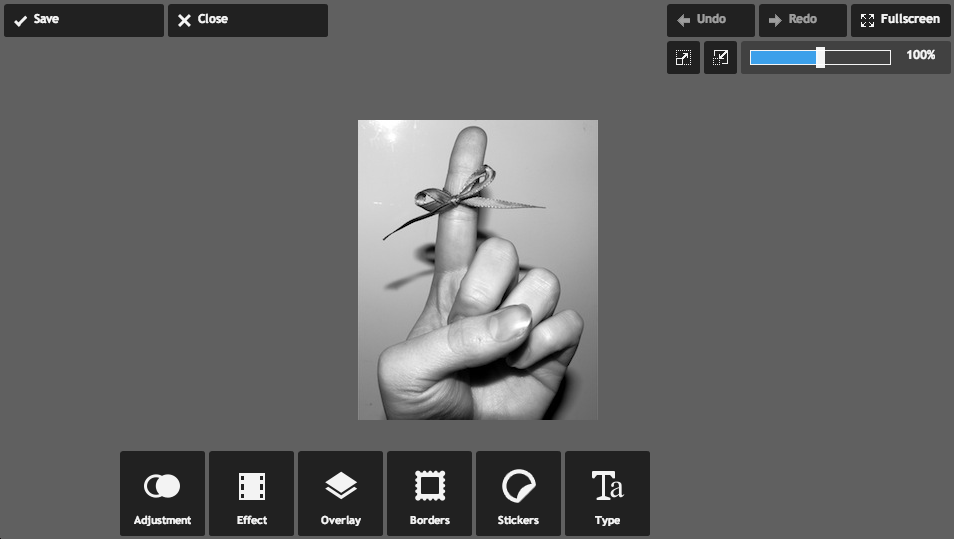Image resolution: width=954 pixels, height=539 pixels.
Task: Switch editor to Fullscreen
Action: pyautogui.click(x=900, y=20)
